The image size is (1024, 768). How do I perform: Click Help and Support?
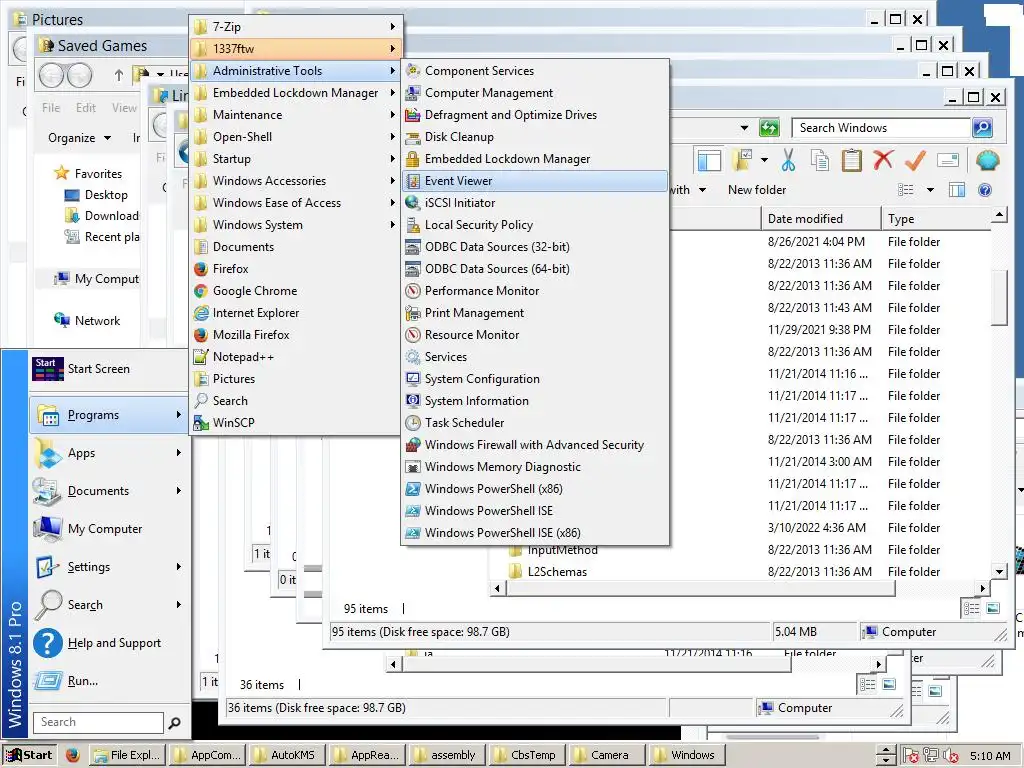109,643
